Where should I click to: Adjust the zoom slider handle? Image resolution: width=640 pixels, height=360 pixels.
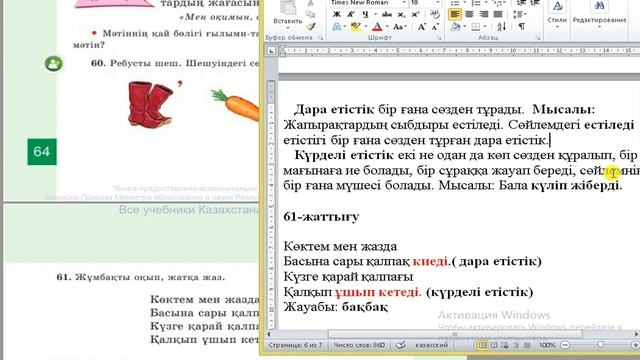click(601, 345)
